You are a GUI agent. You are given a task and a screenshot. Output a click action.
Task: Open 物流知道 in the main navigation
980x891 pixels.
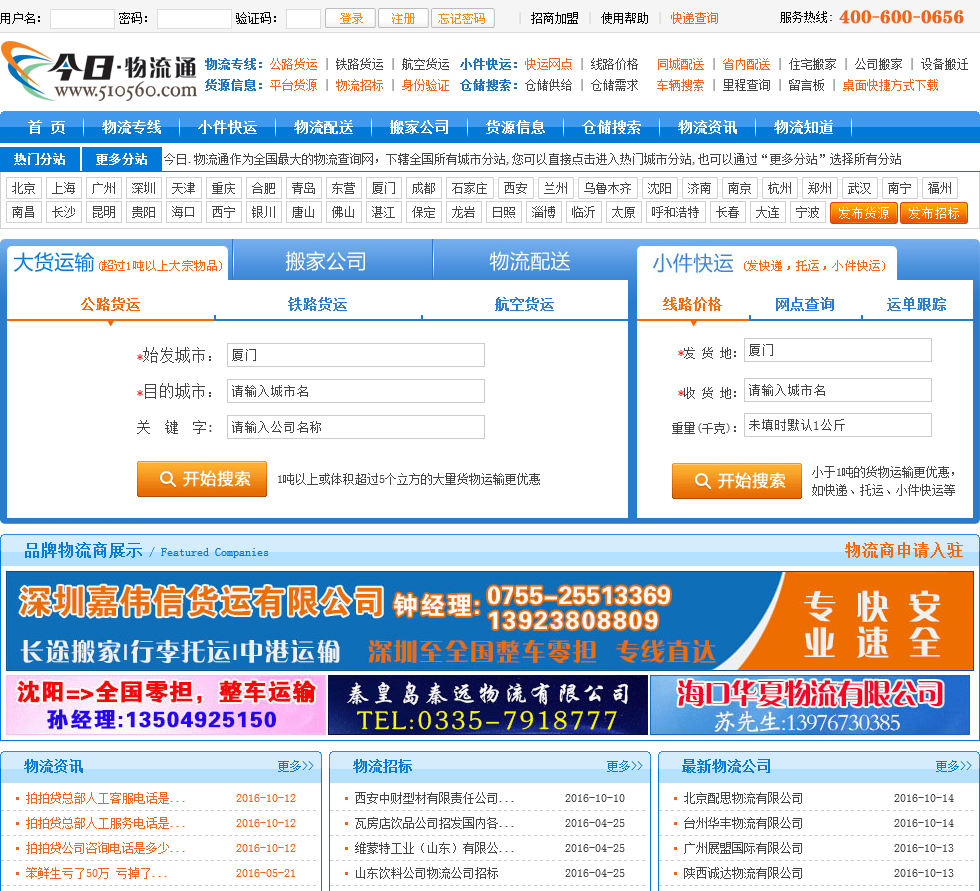(x=804, y=127)
